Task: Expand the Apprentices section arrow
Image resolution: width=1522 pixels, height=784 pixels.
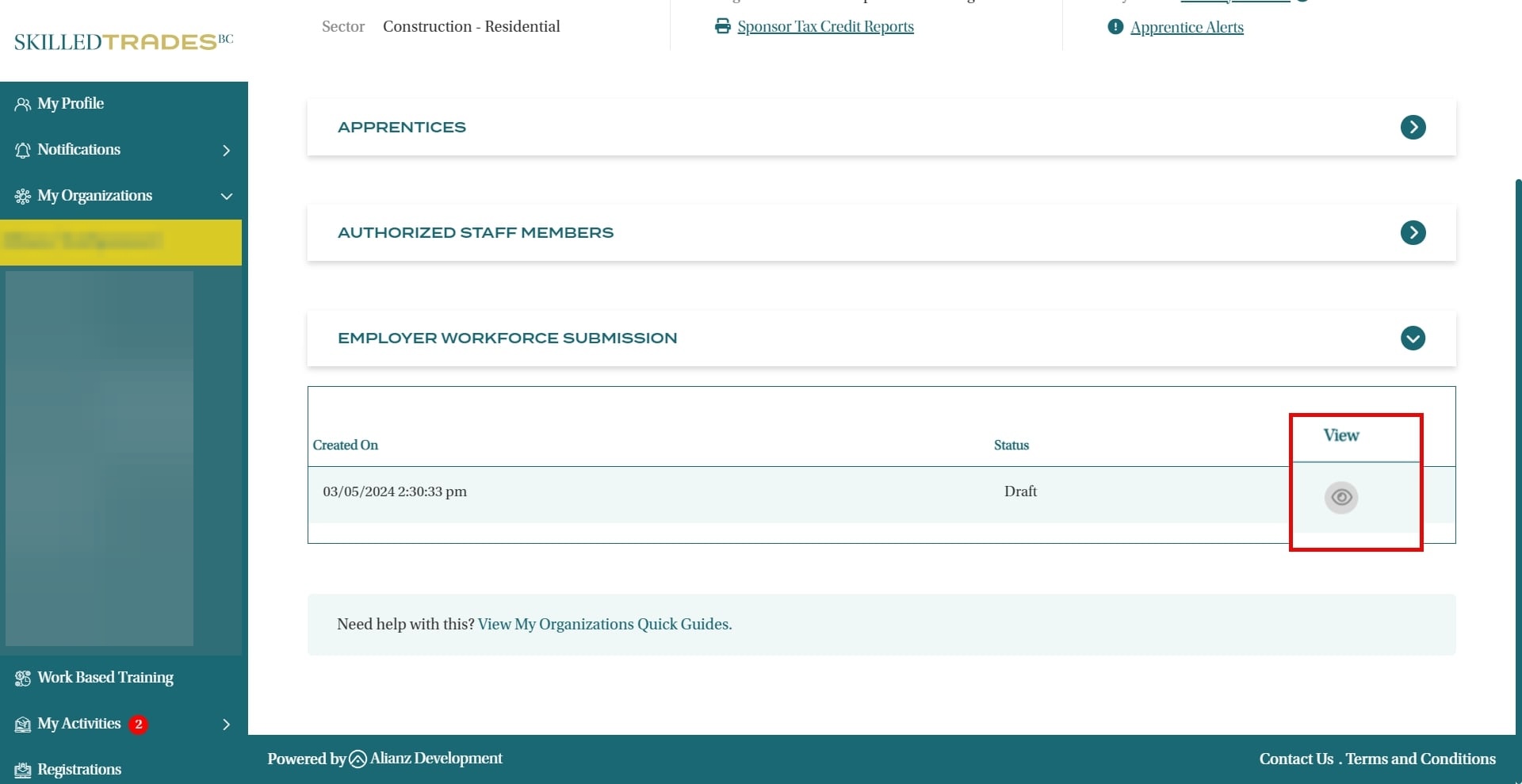Action: (x=1413, y=127)
